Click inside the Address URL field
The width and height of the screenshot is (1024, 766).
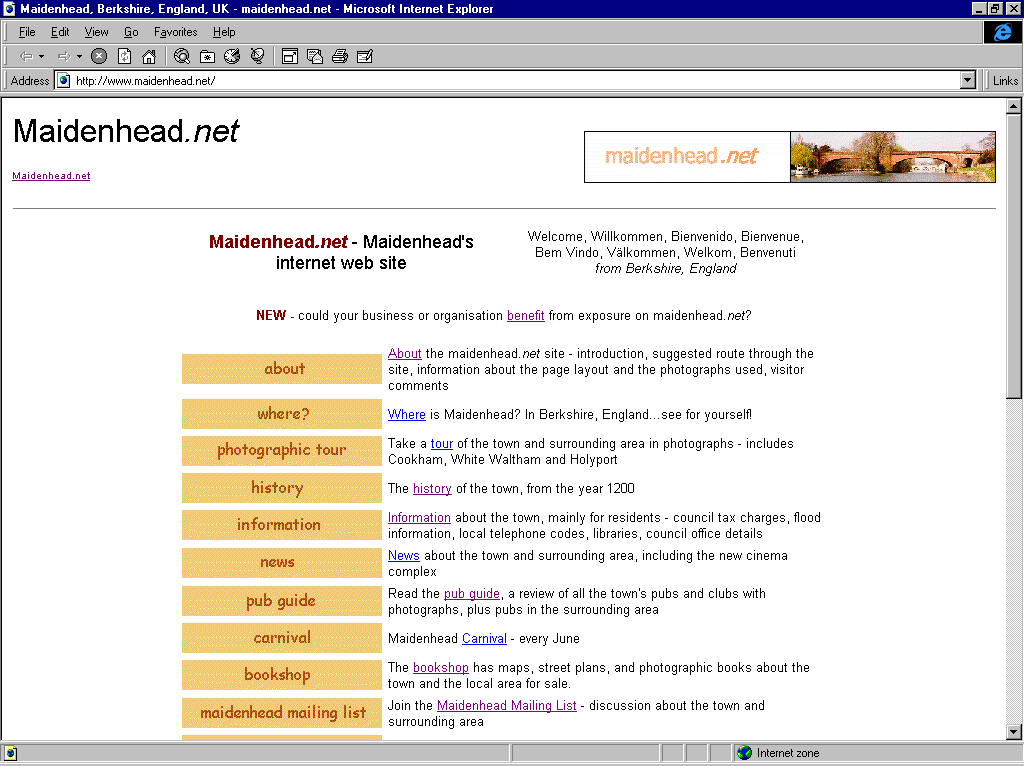pos(500,81)
